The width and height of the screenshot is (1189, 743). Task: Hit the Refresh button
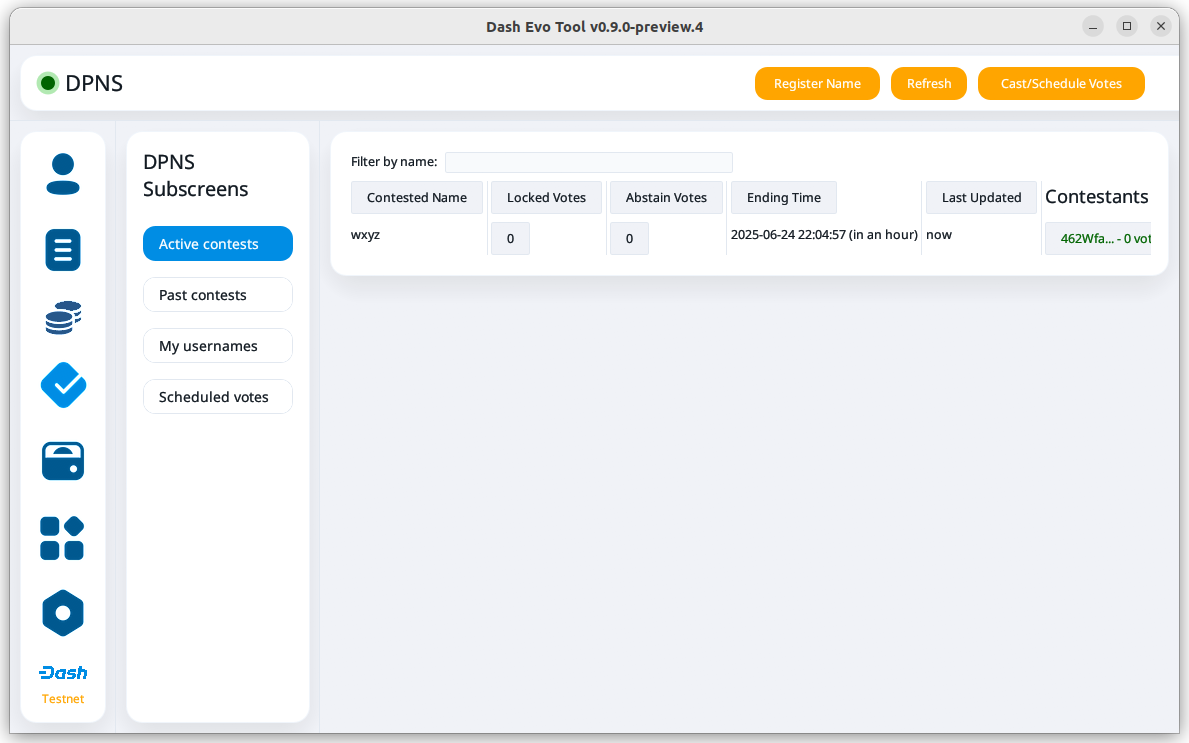pyautogui.click(x=928, y=84)
